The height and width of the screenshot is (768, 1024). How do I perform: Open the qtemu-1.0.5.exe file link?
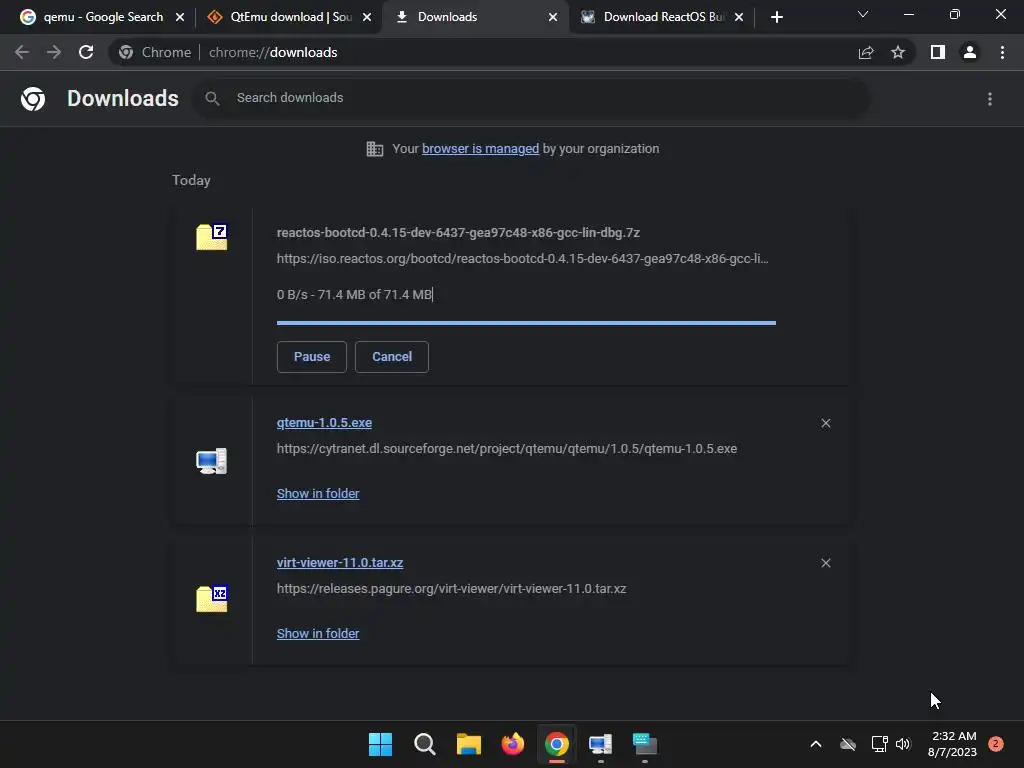coord(324,423)
